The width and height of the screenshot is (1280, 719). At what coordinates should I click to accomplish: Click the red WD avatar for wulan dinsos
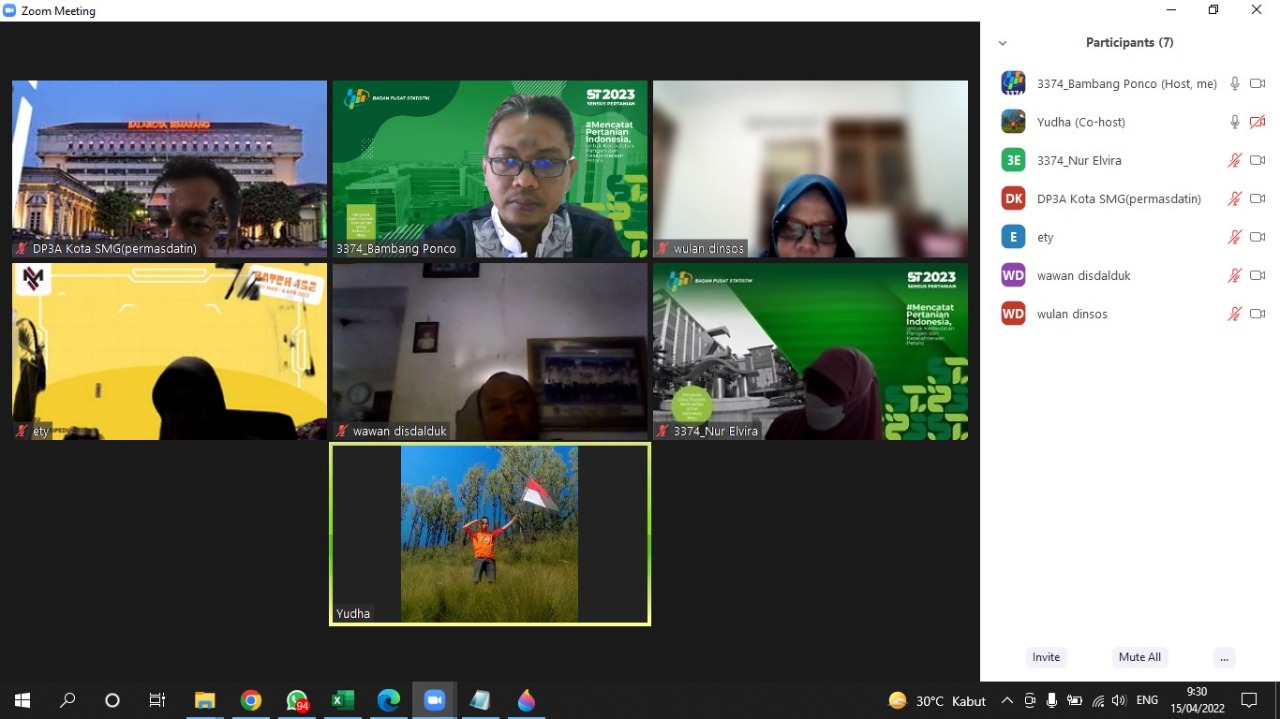coord(1013,313)
